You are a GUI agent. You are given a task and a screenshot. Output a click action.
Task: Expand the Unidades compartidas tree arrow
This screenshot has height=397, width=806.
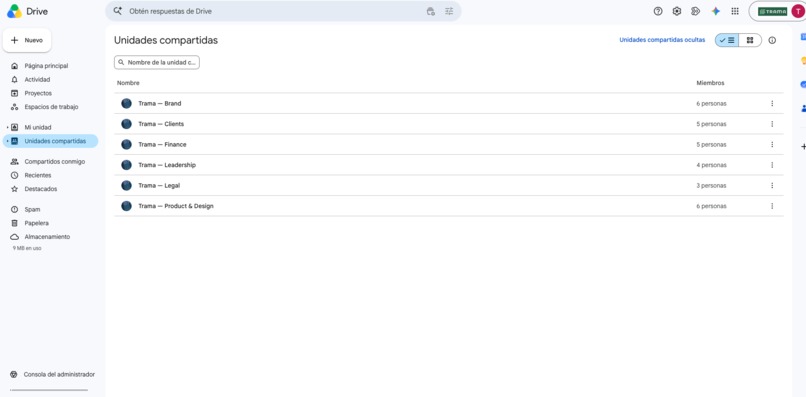tap(7, 141)
